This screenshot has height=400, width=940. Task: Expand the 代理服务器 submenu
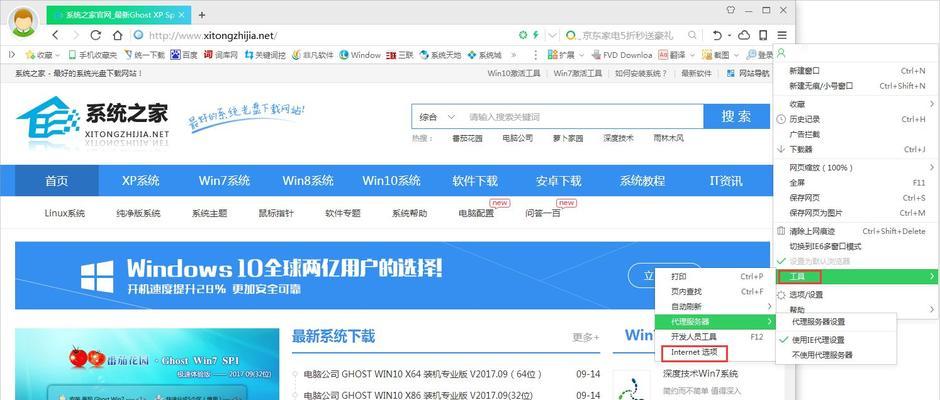[715, 322]
